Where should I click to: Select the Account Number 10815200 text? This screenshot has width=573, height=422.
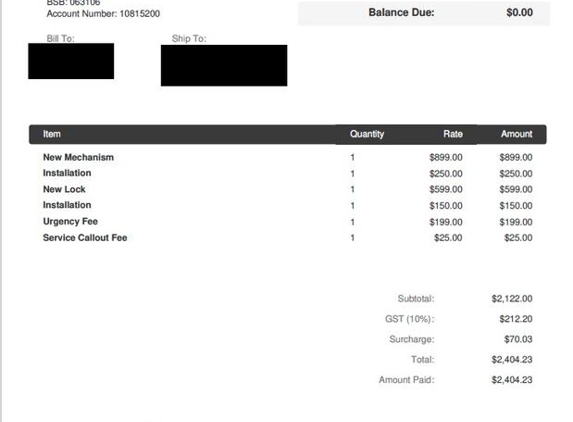[x=103, y=14]
